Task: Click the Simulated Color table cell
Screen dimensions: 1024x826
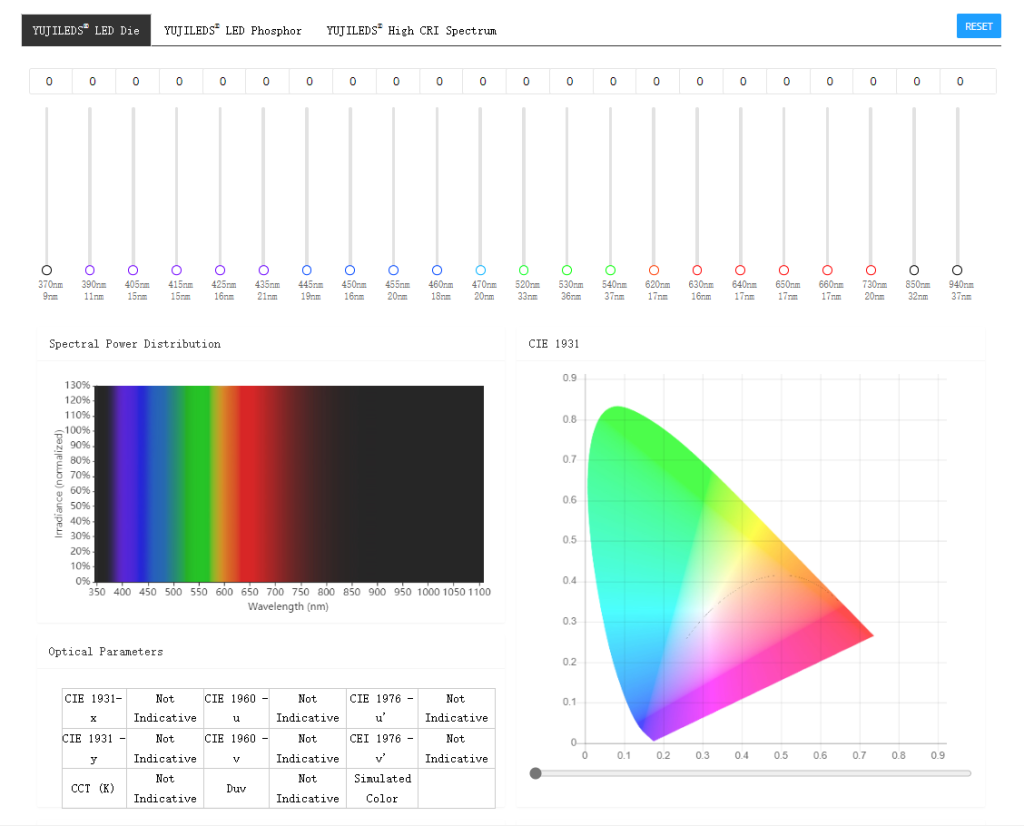Action: pos(382,788)
